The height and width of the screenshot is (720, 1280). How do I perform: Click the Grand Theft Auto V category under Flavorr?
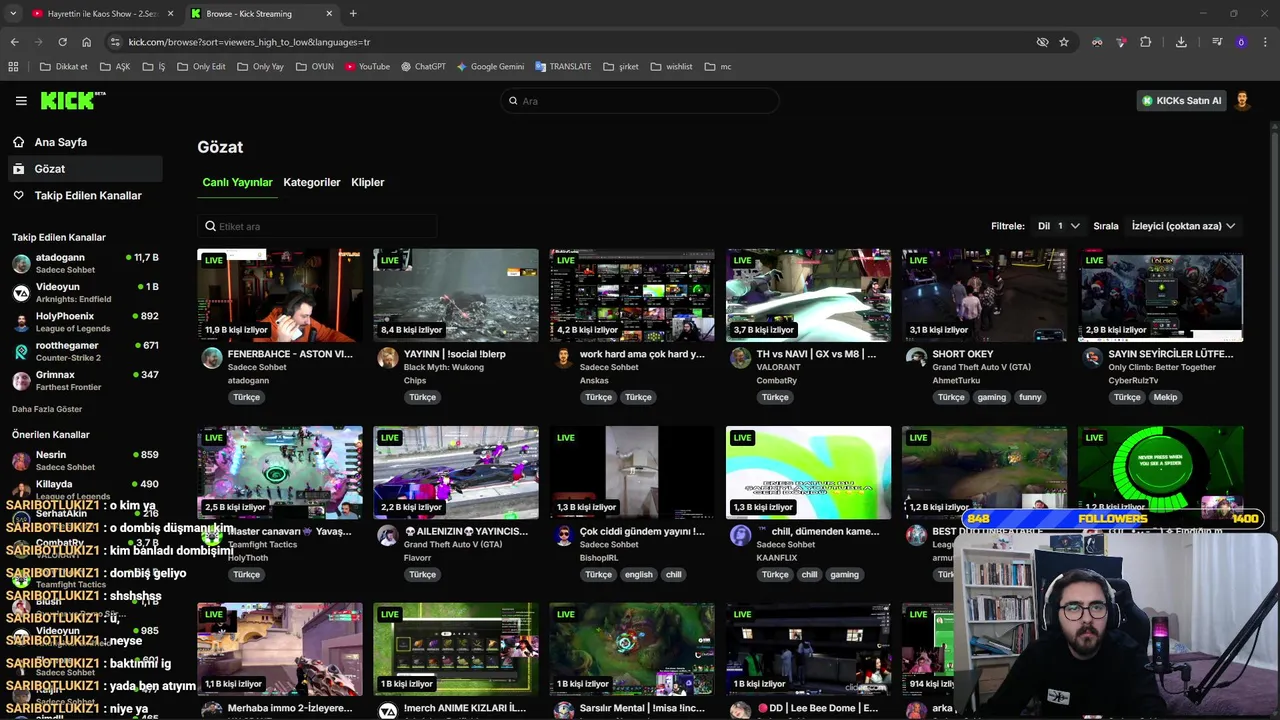coord(453,545)
